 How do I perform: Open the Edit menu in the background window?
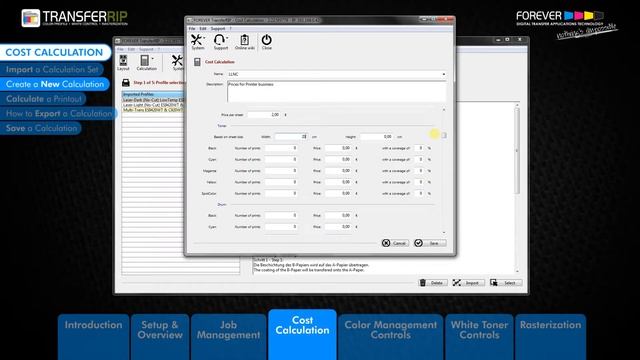[131, 49]
